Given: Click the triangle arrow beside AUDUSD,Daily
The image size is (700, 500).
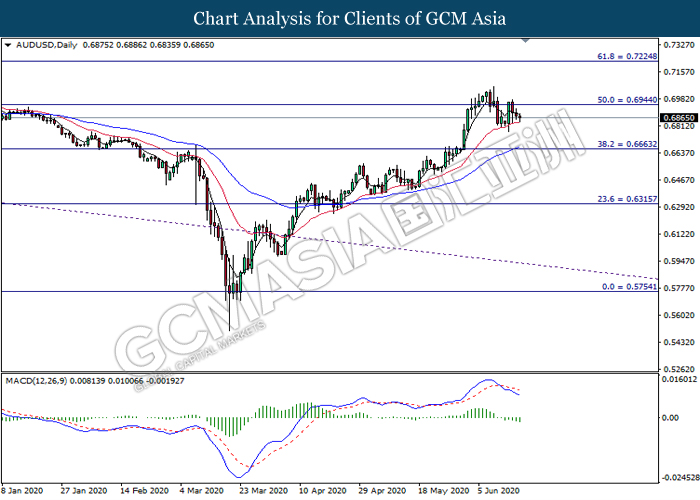Looking at the screenshot, I should coord(8,46).
